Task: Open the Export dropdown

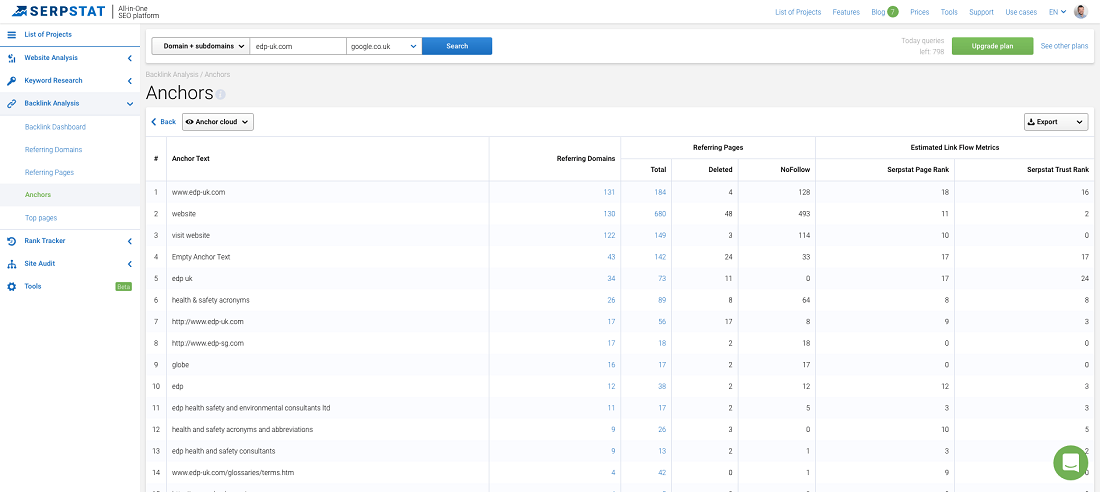Action: click(x=1056, y=121)
